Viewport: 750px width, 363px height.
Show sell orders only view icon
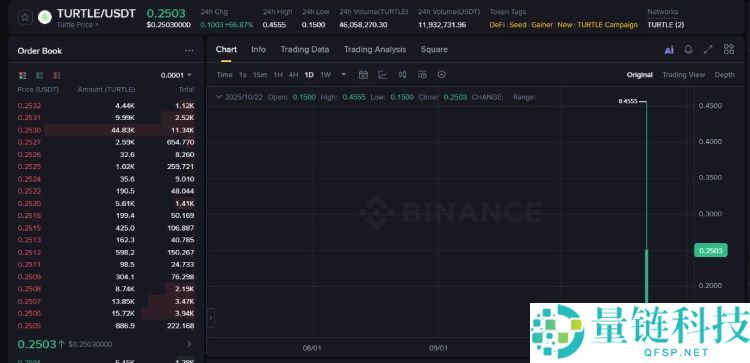[x=57, y=76]
